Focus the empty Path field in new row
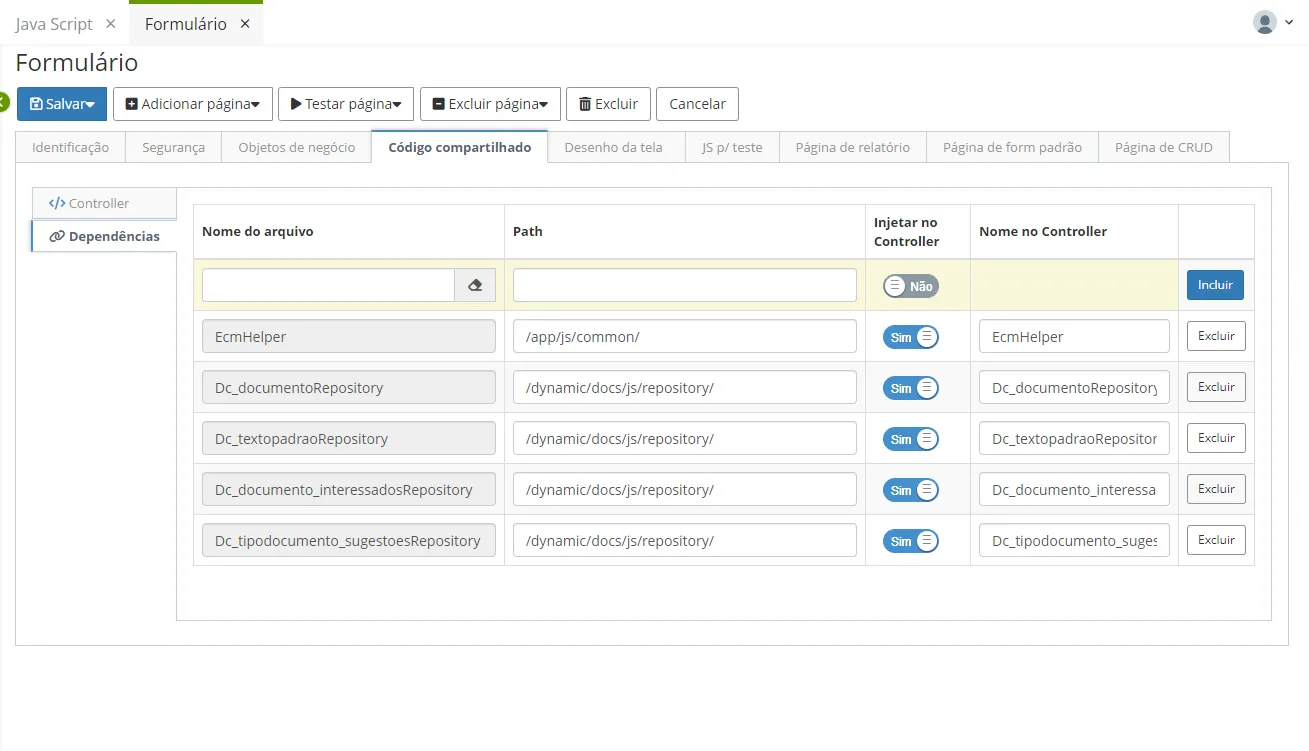Screen dimensions: 1309x751 pos(685,285)
